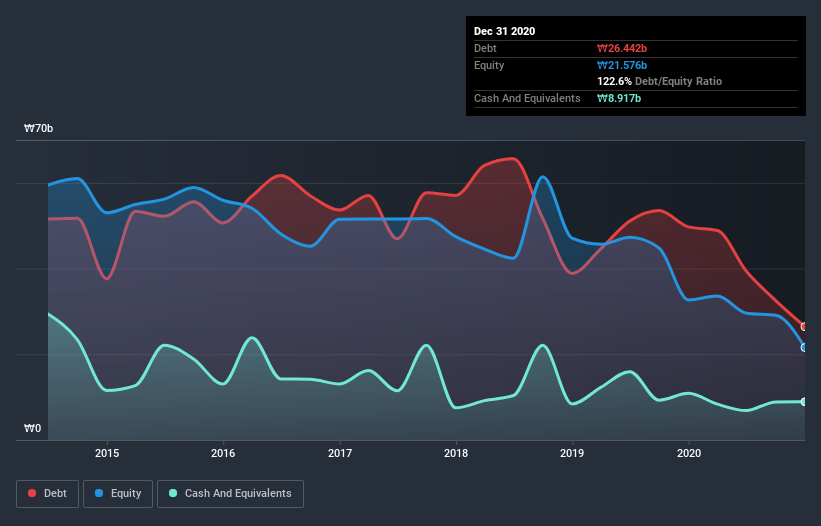Click the tooltip Debt row label
The height and width of the screenshot is (526, 821).
pyautogui.click(x=485, y=48)
